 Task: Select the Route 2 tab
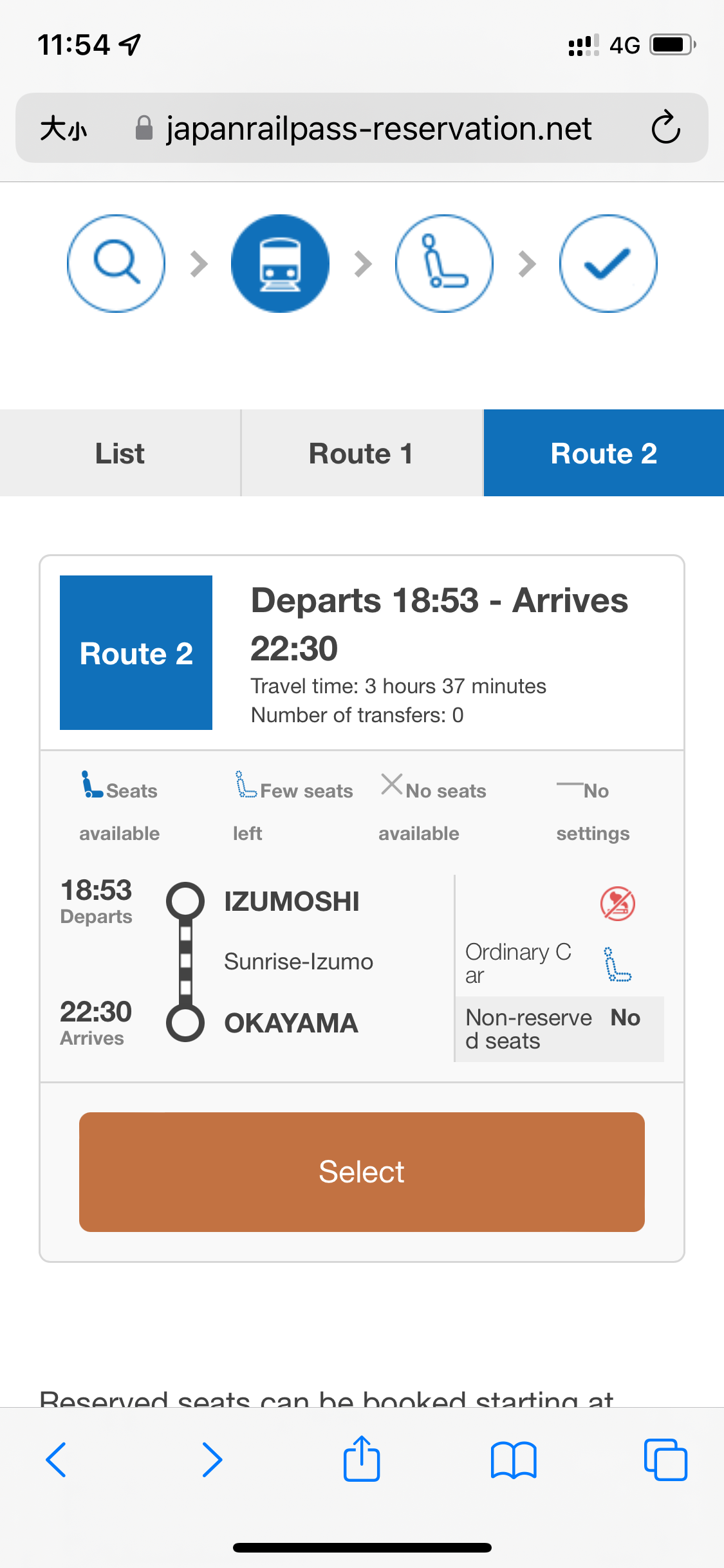604,453
